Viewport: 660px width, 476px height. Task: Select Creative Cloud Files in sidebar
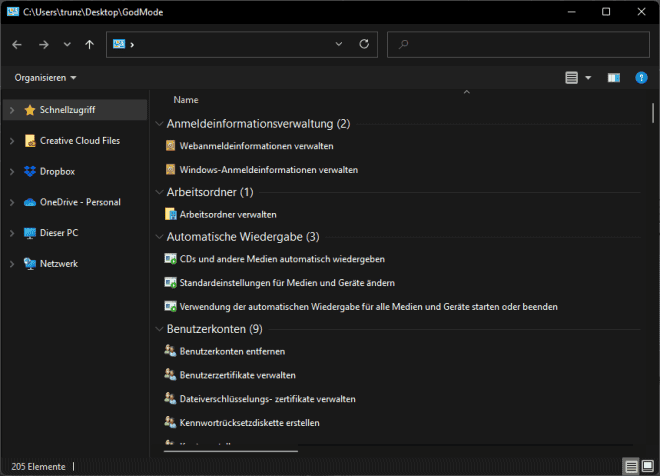click(79, 141)
